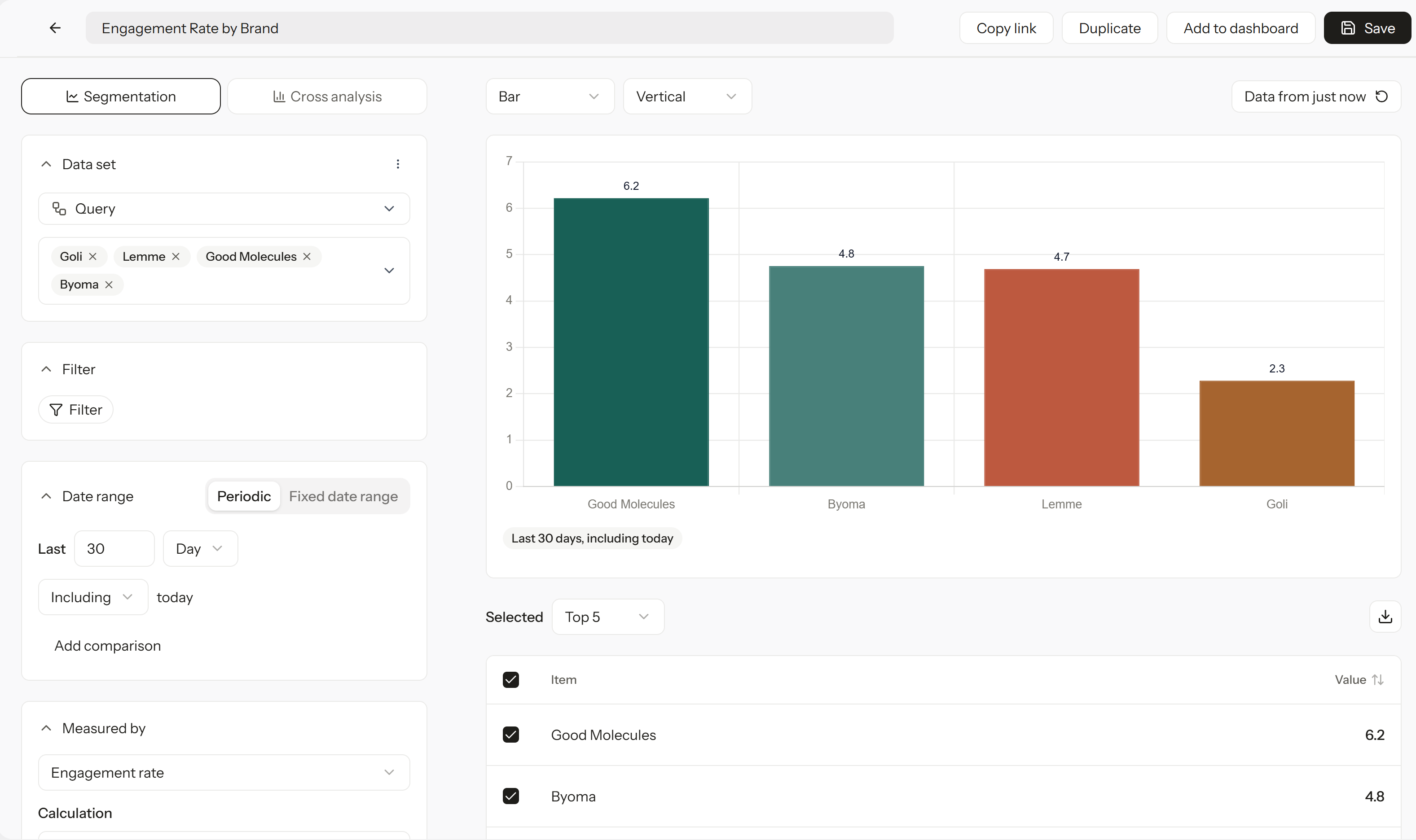Click the Byoma teal bar

tap(846, 376)
